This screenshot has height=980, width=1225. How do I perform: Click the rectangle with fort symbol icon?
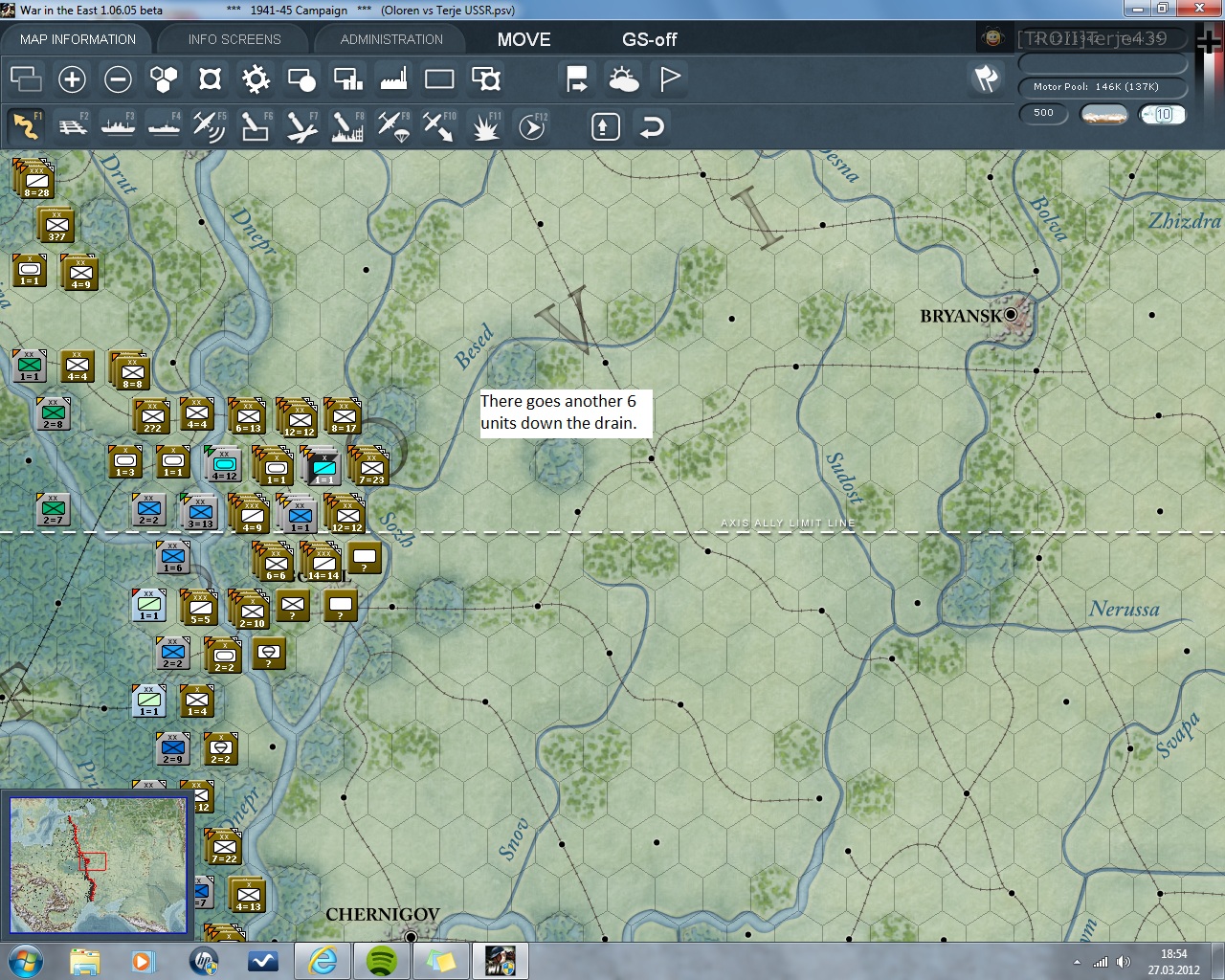coord(485,79)
